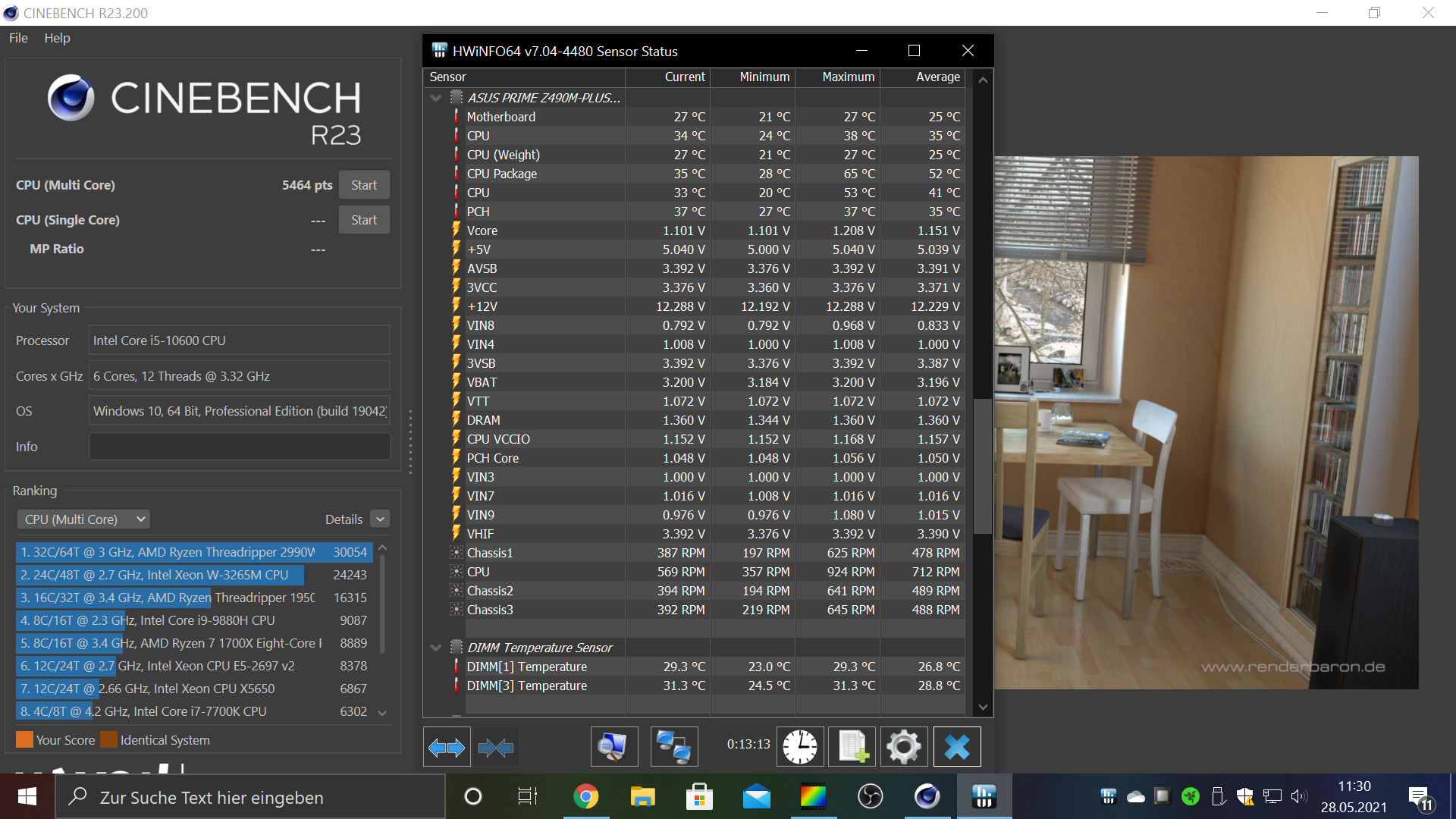Open the HWiNFO system summary magnifier icon
Viewport: 1456px width, 819px height.
613,748
